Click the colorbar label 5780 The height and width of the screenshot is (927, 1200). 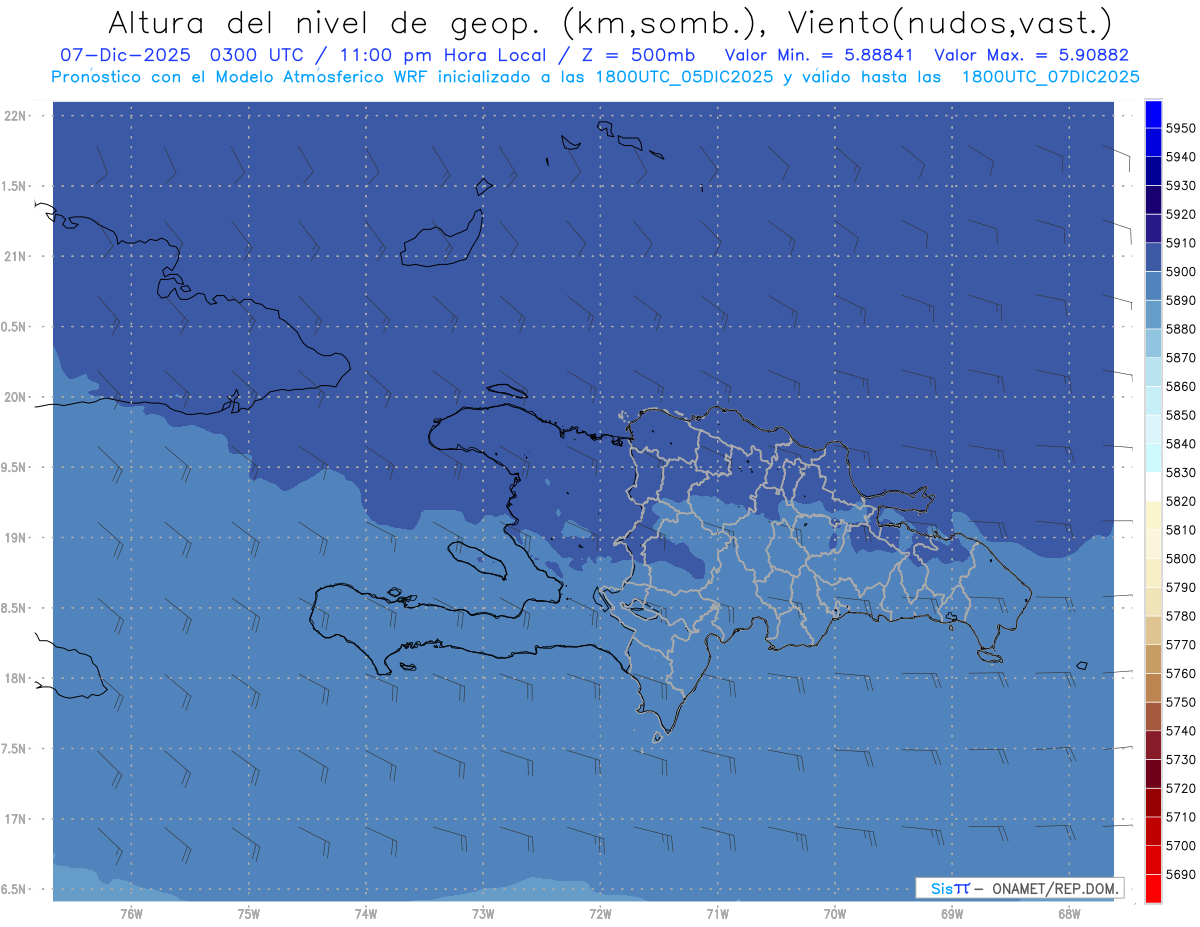[1180, 616]
